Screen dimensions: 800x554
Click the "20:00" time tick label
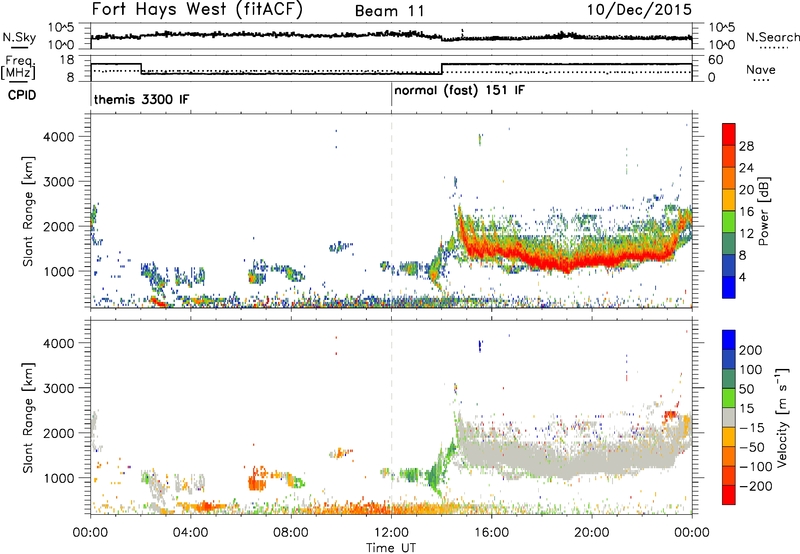pos(591,533)
